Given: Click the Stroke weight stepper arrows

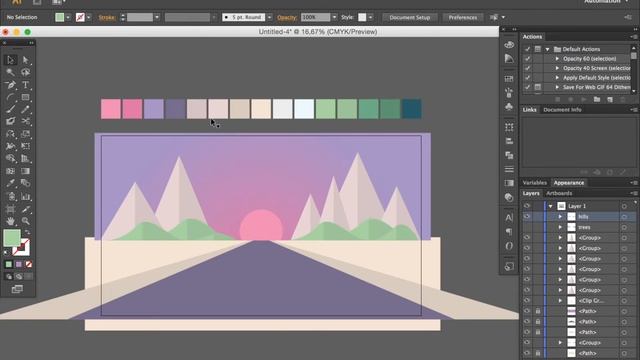Looking at the screenshot, I should coord(123,17).
